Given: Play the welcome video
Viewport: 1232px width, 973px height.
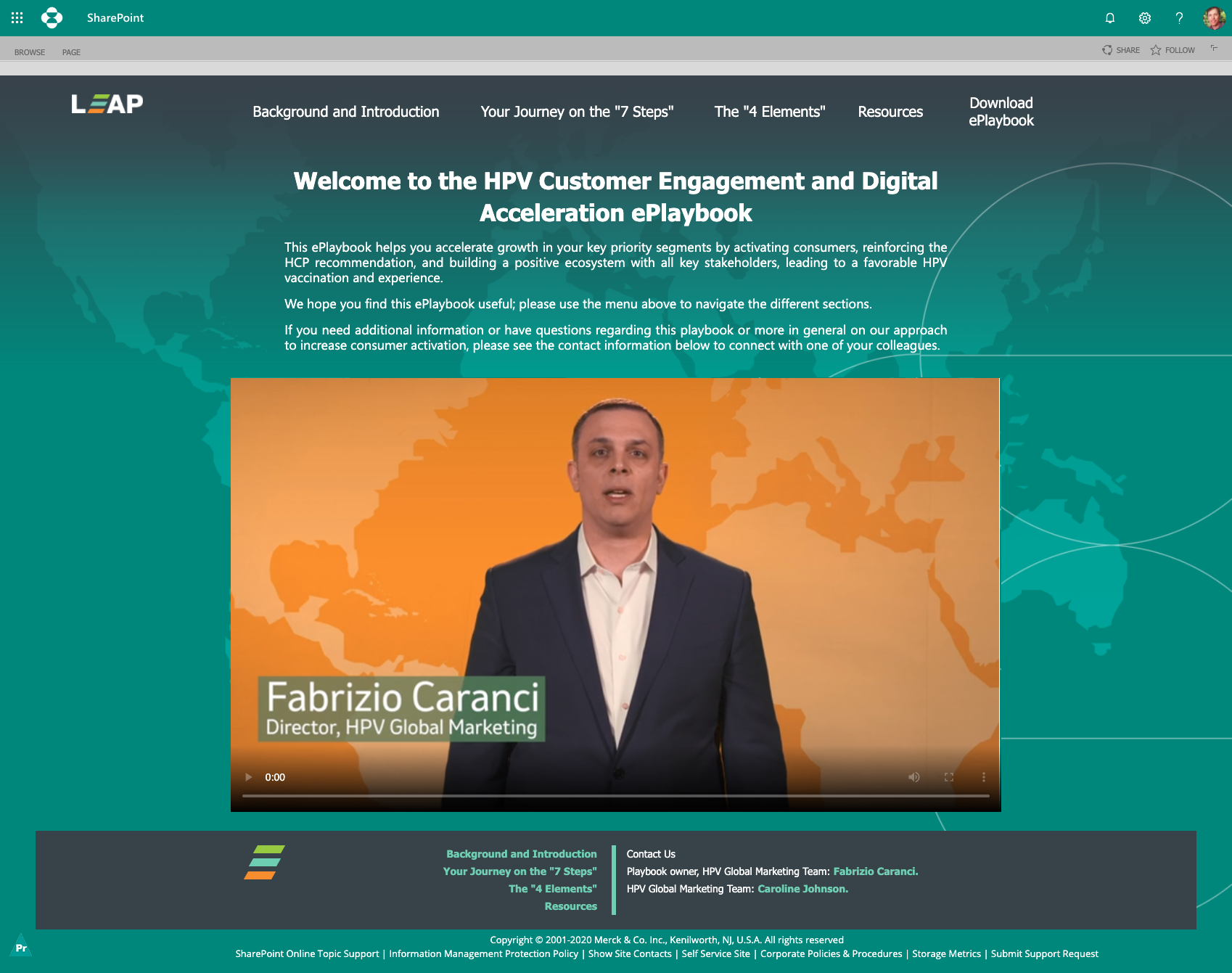Looking at the screenshot, I should click(249, 777).
